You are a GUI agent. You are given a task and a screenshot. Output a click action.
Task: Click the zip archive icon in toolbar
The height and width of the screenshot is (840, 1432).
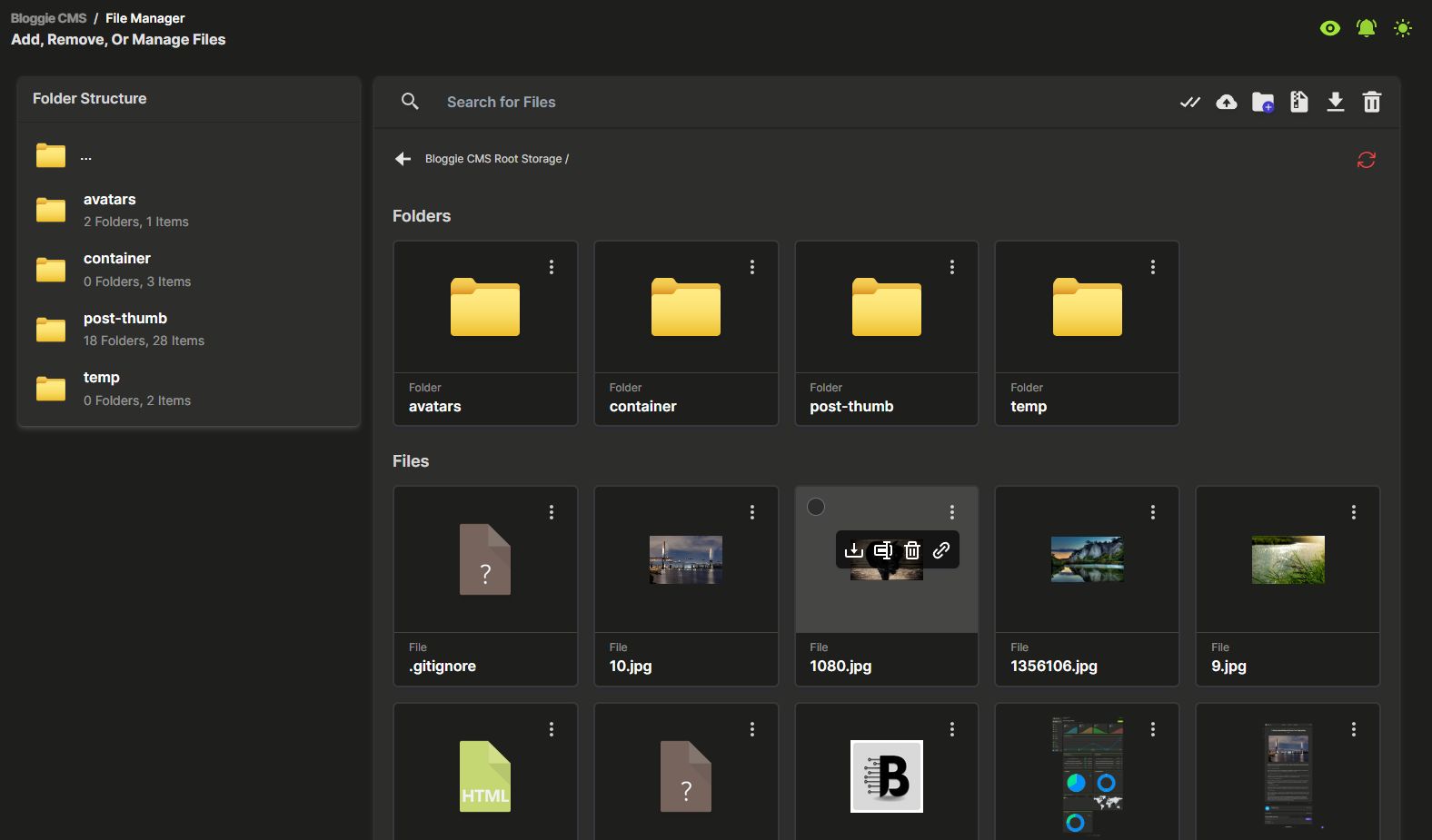(x=1299, y=102)
